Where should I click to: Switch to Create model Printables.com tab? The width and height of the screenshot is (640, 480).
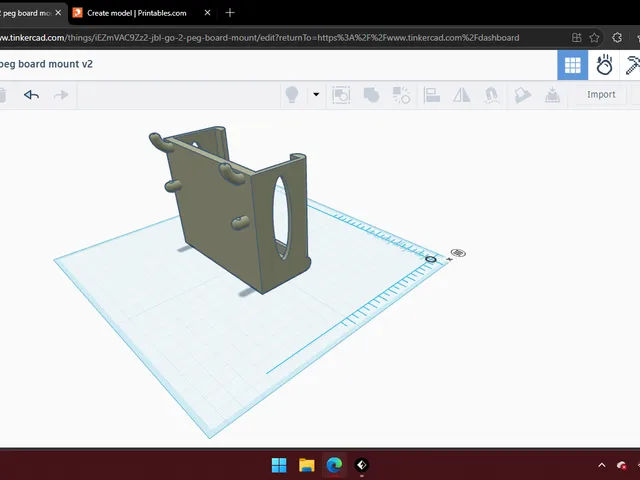pyautogui.click(x=137, y=13)
